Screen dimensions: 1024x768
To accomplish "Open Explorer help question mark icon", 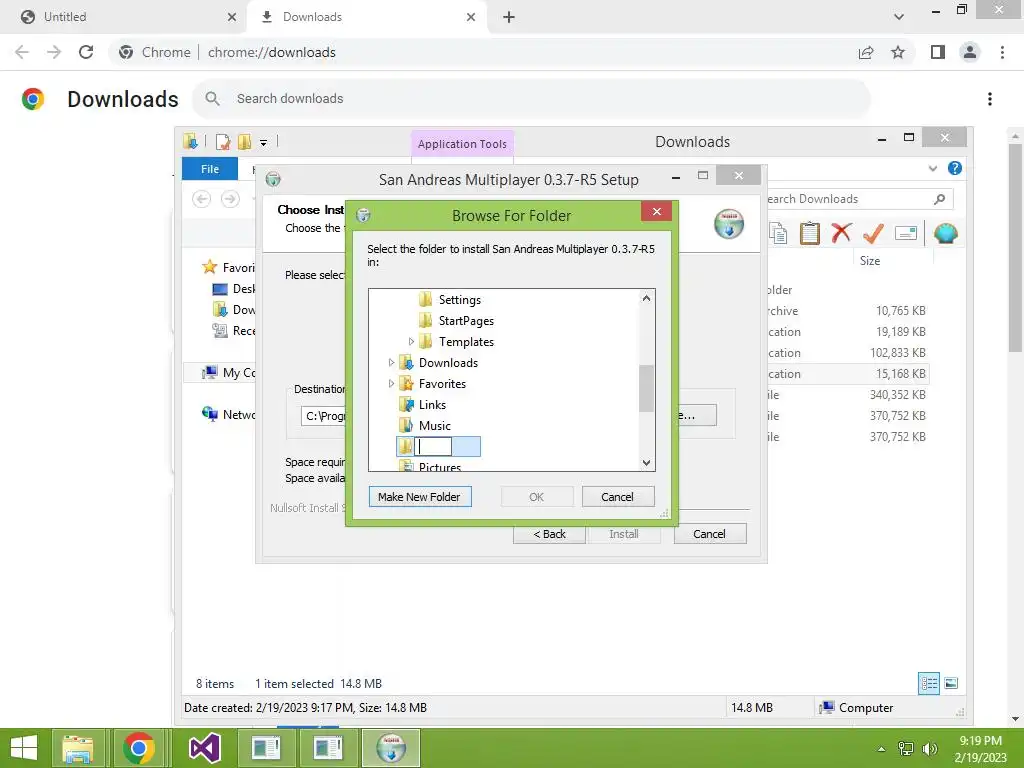I will coord(955,168).
